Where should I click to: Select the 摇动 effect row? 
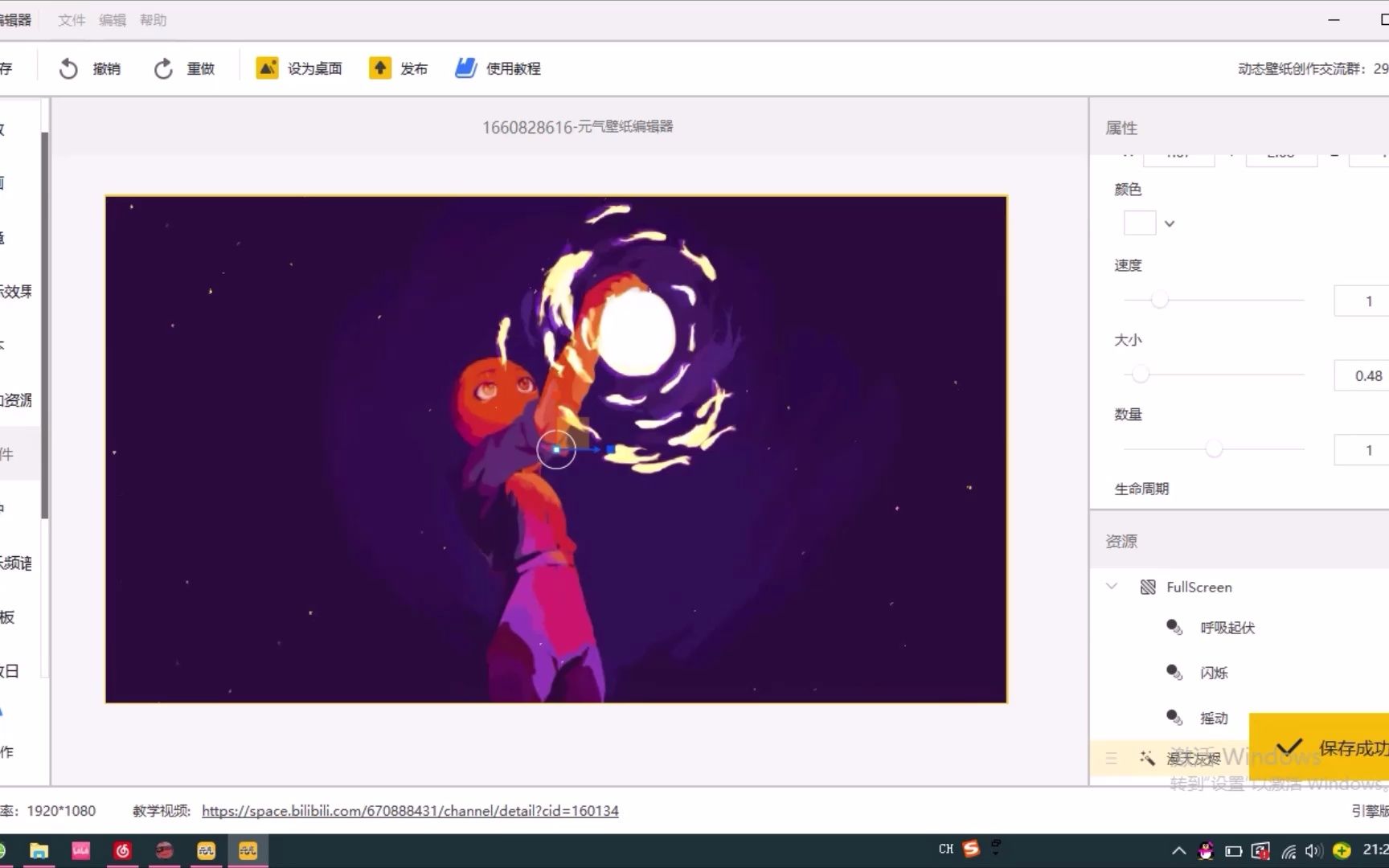pyautogui.click(x=1239, y=718)
